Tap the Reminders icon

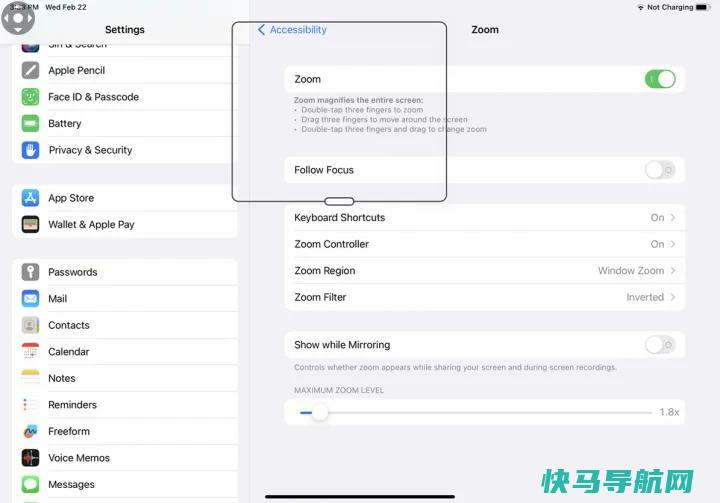tap(30, 405)
